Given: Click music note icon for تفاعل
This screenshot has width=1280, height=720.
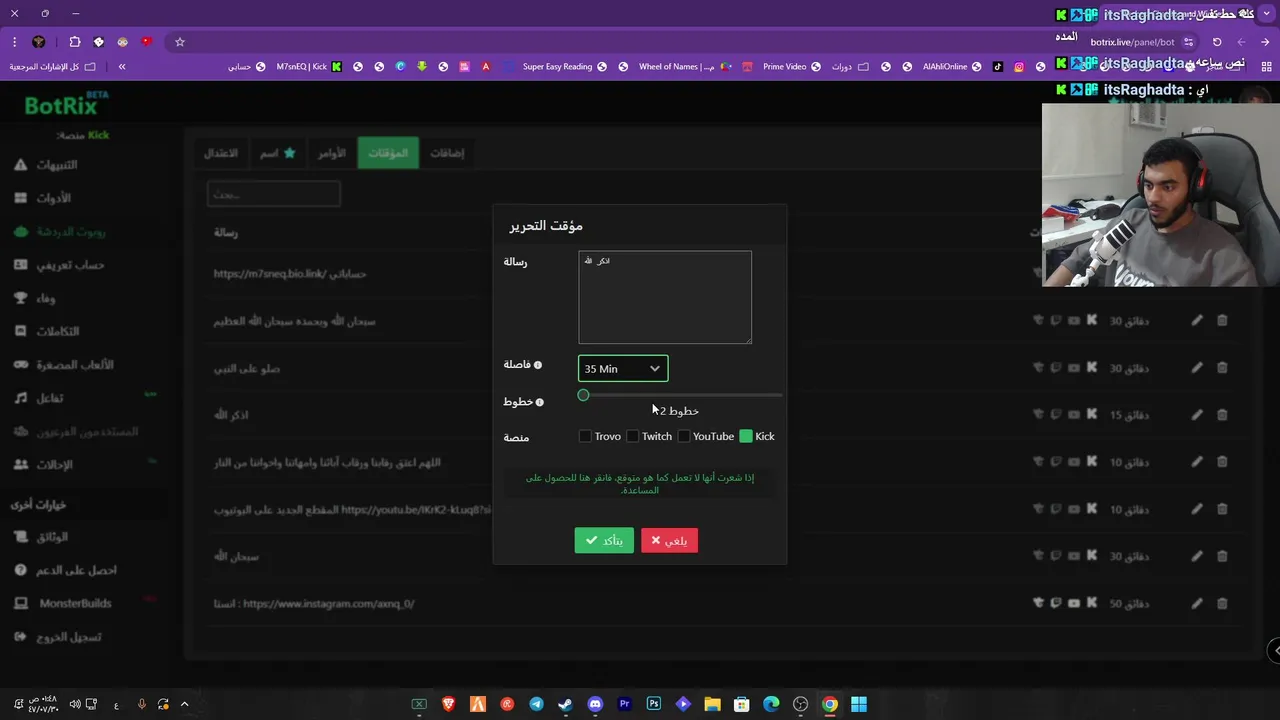Looking at the screenshot, I should tap(20, 398).
